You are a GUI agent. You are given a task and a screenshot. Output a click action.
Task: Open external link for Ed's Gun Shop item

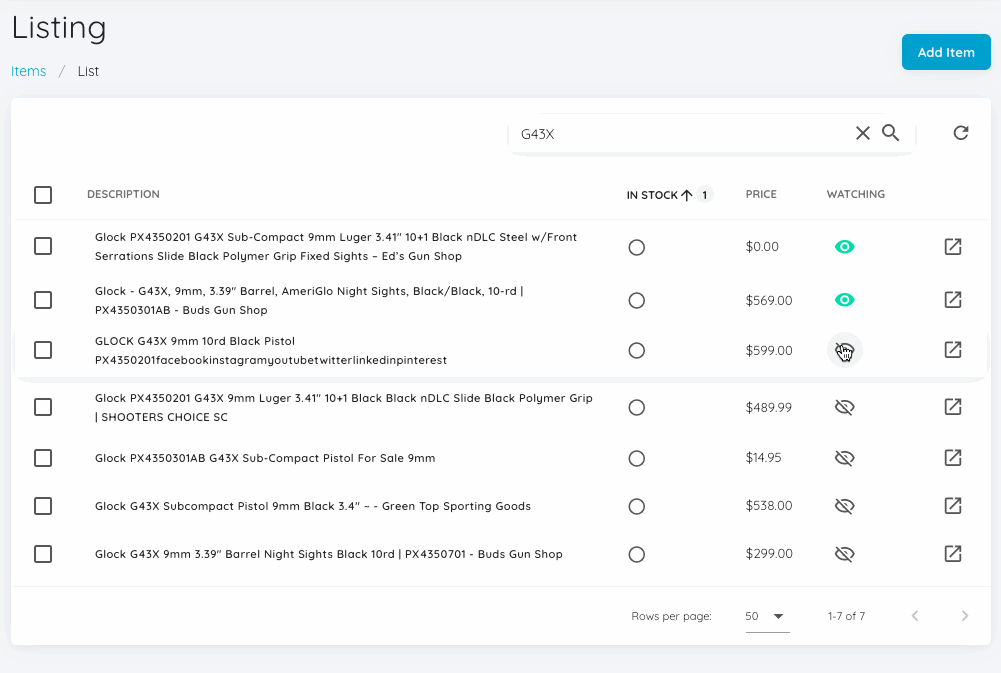tap(952, 246)
